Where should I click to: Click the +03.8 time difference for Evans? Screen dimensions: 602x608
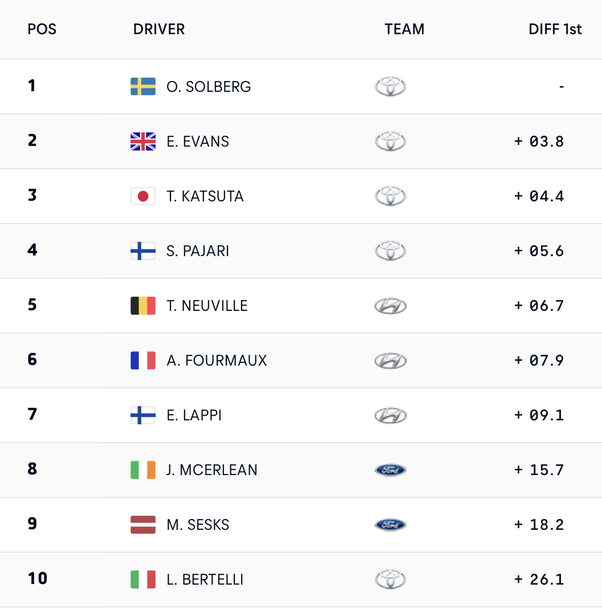click(x=540, y=142)
